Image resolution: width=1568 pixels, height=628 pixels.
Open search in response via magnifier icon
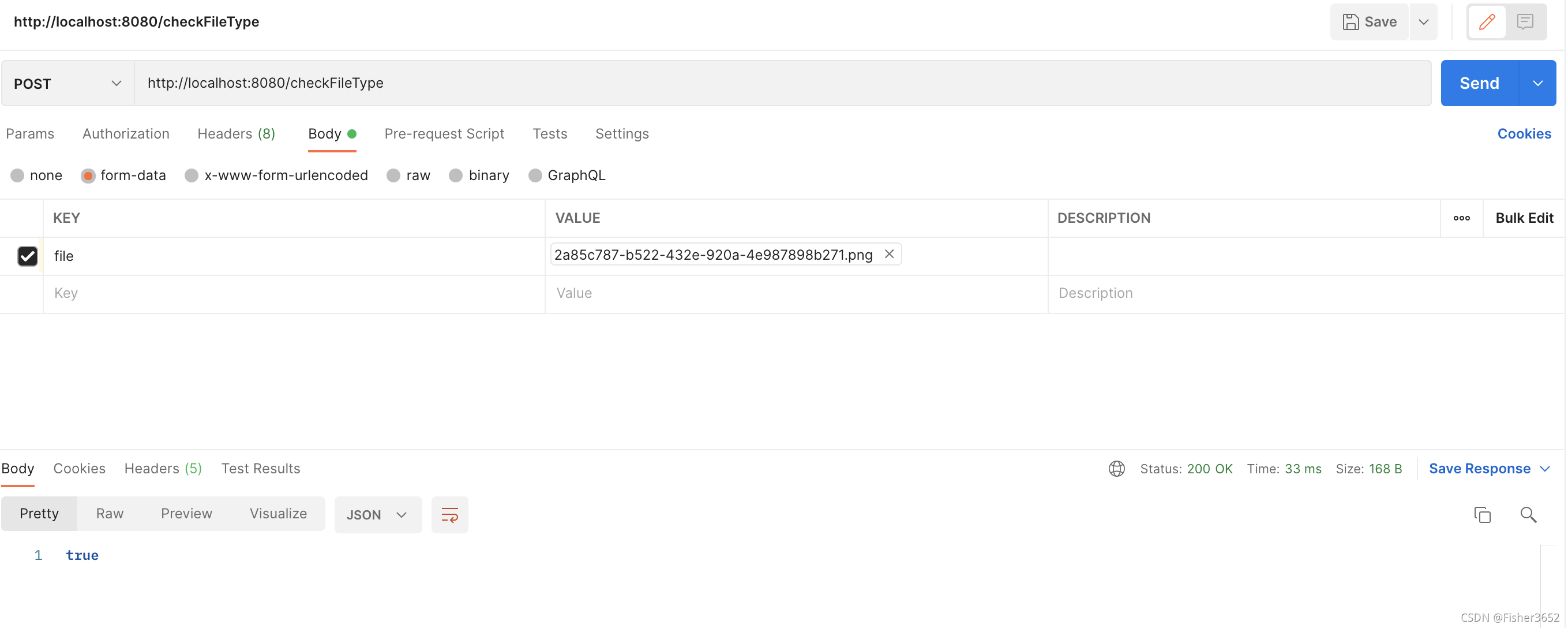pyautogui.click(x=1528, y=515)
